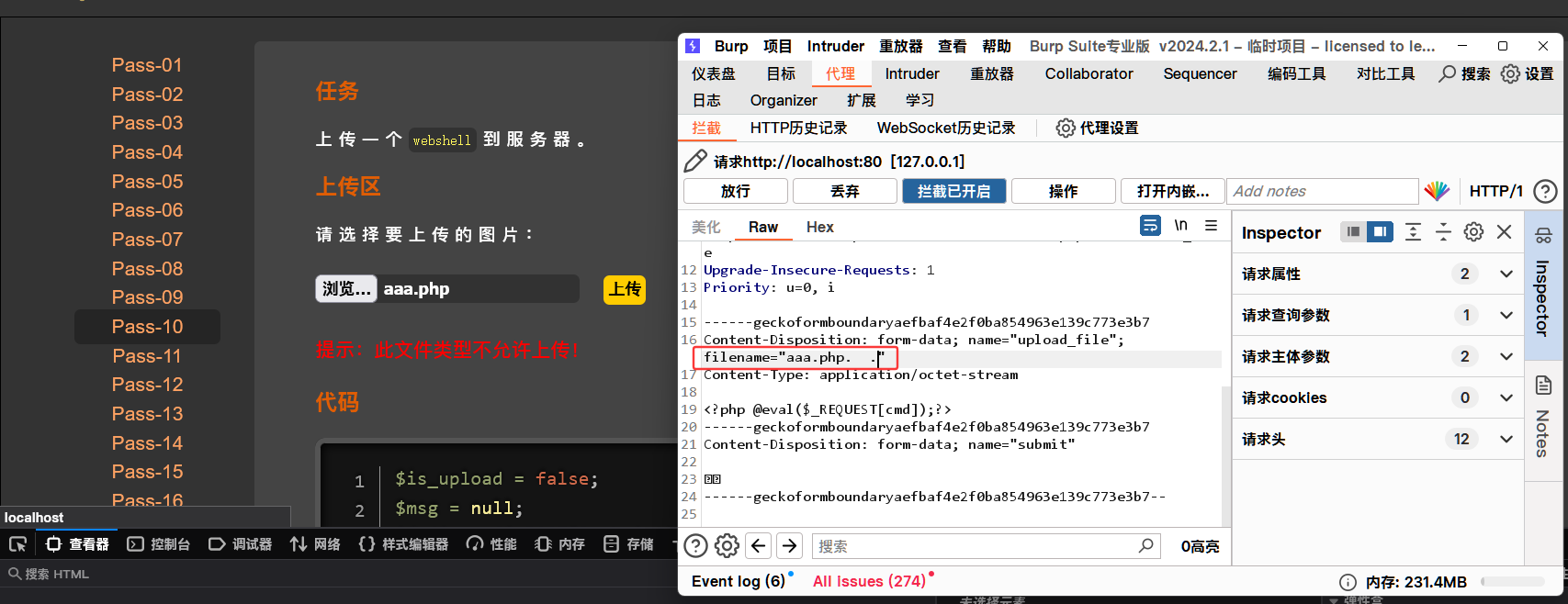Click the editor help question icon at bottom

coord(696,546)
